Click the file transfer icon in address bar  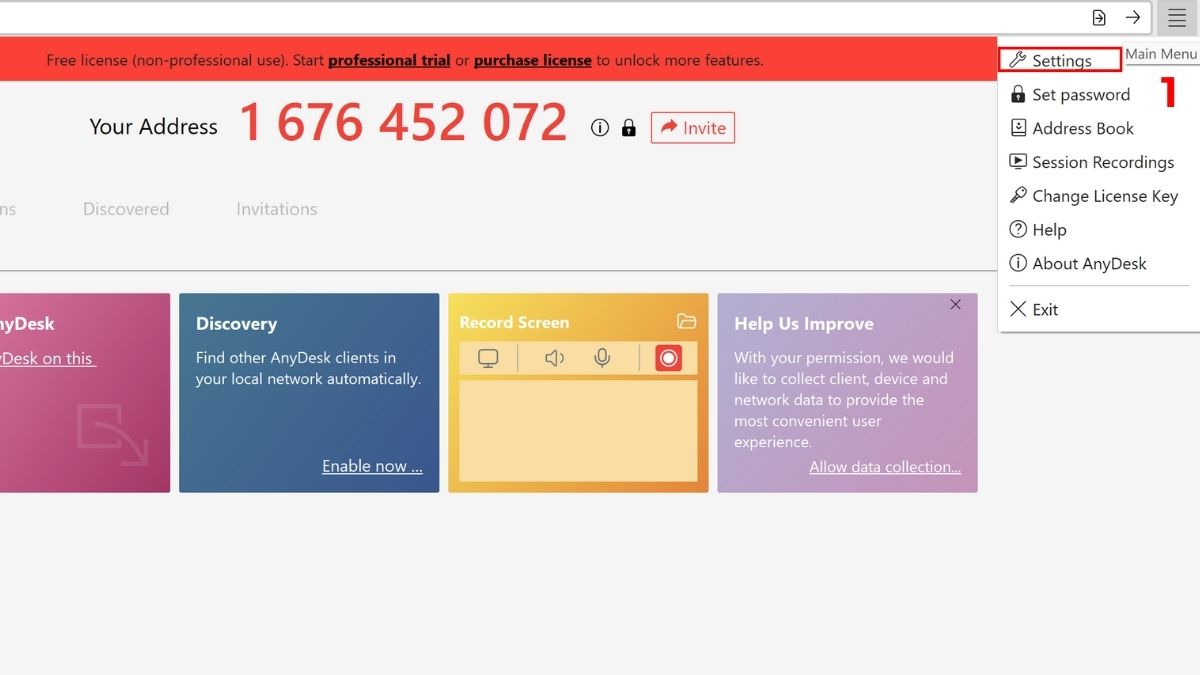[1099, 18]
